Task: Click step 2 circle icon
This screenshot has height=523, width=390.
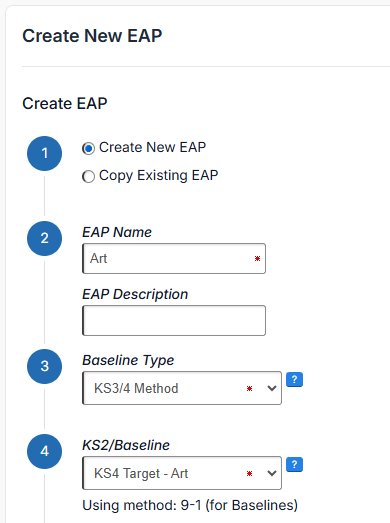Action: pyautogui.click(x=44, y=238)
